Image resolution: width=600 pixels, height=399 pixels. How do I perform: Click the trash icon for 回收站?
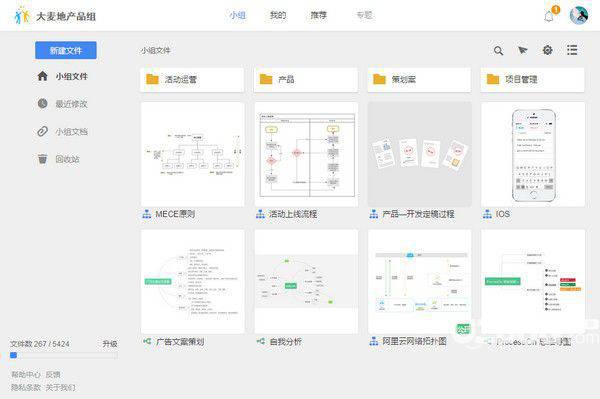pyautogui.click(x=42, y=159)
